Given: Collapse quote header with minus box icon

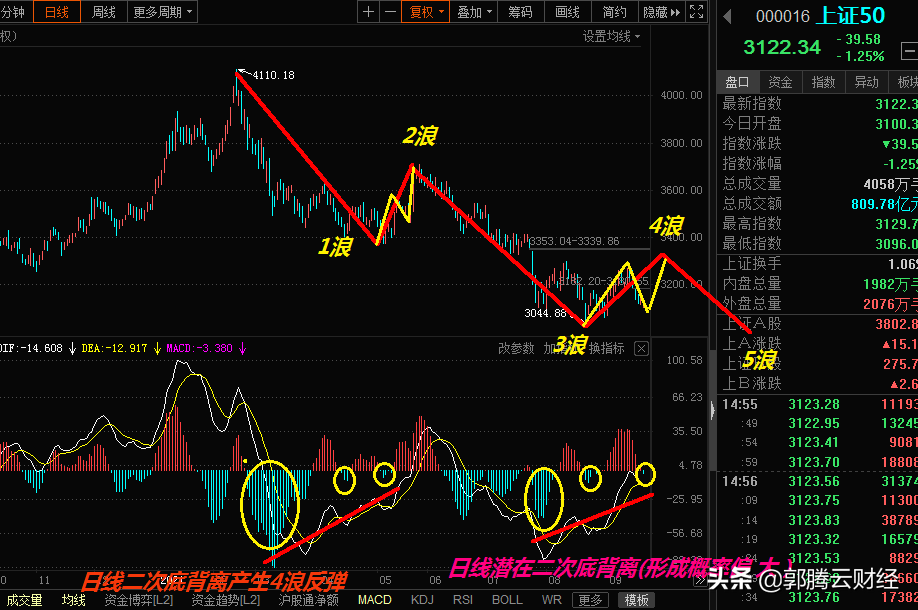Looking at the screenshot, I should (x=910, y=52).
